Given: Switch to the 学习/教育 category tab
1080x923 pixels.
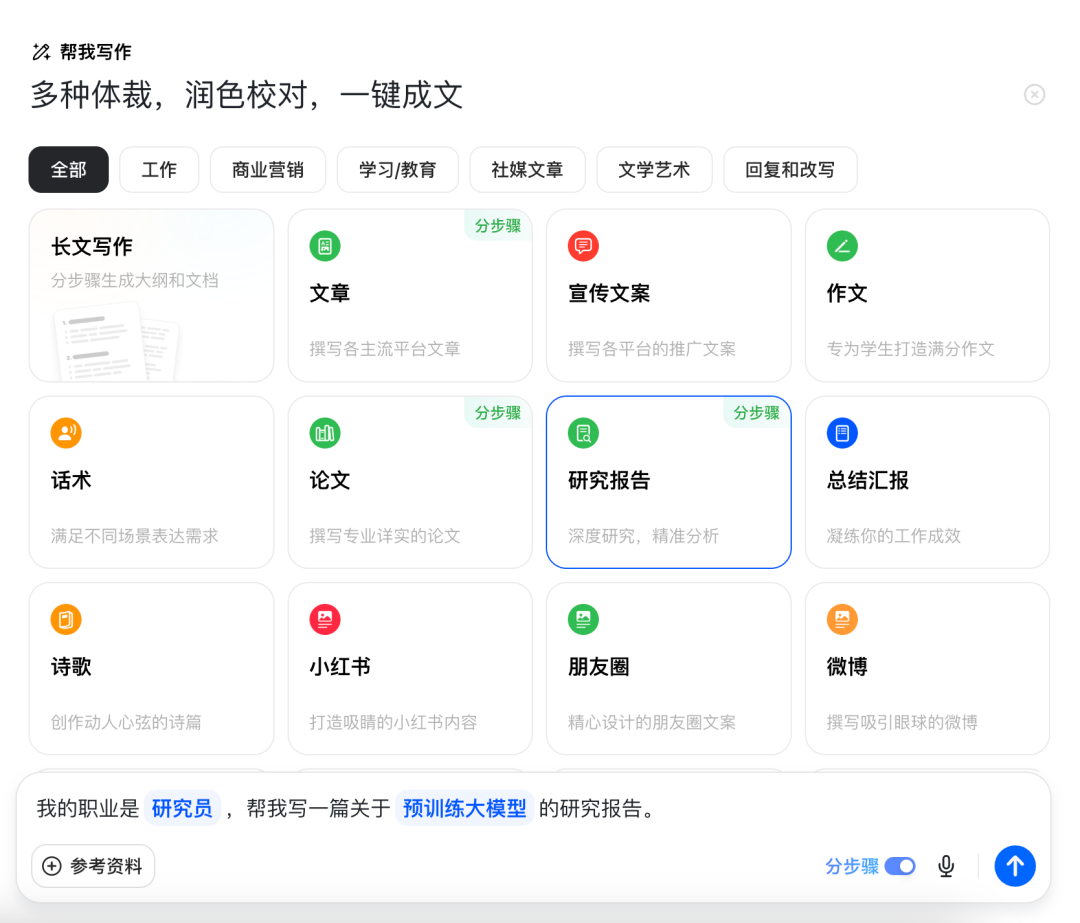Looking at the screenshot, I should point(397,169).
